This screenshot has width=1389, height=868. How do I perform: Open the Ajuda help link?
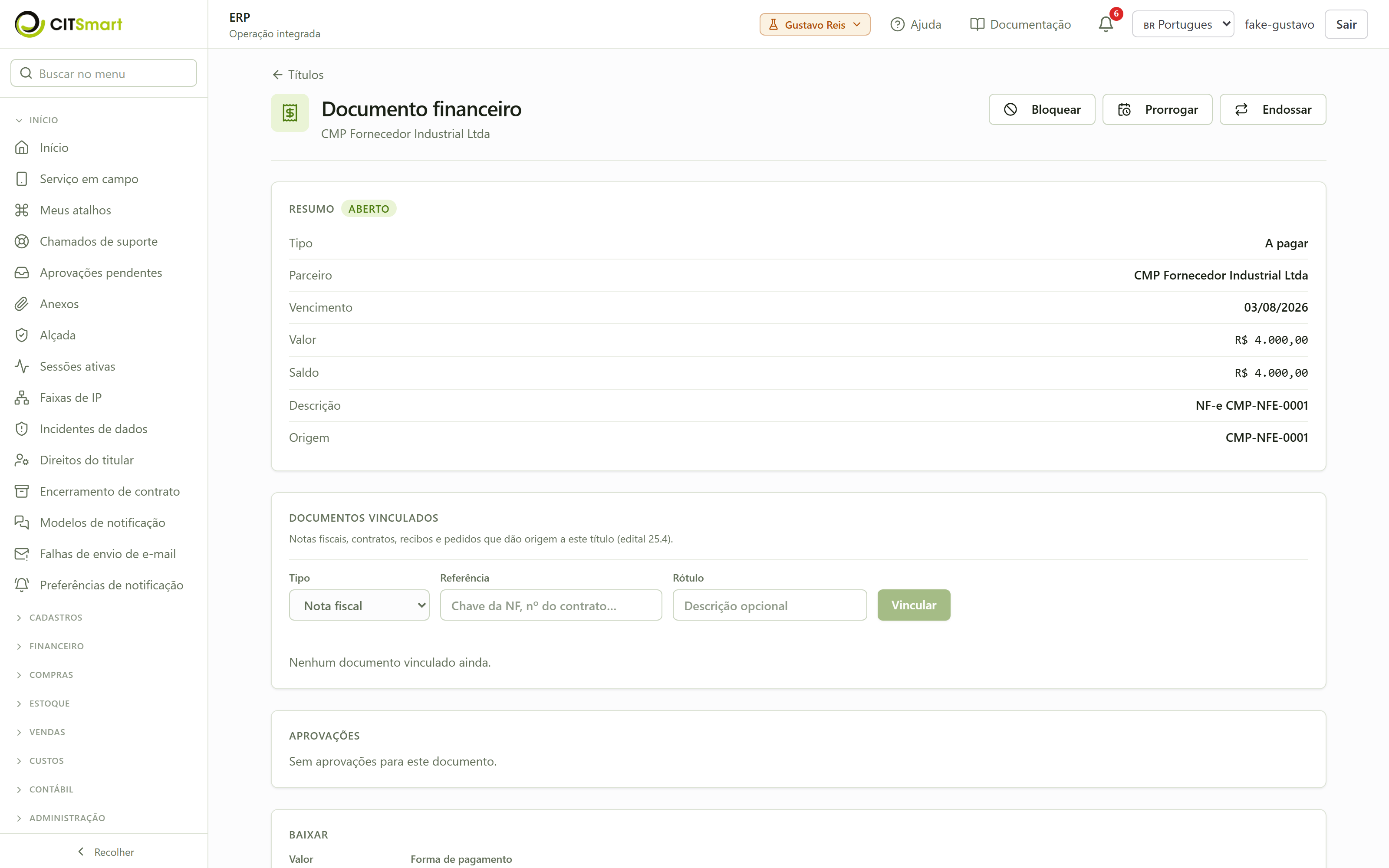tap(915, 24)
